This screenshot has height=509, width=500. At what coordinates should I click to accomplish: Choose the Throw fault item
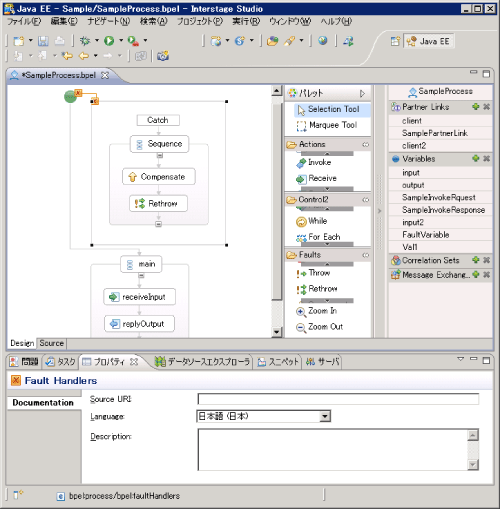pyautogui.click(x=313, y=273)
